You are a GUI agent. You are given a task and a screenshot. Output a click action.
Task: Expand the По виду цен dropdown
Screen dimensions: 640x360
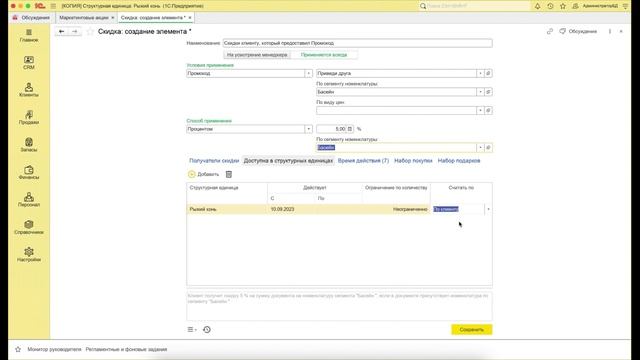pos(480,111)
